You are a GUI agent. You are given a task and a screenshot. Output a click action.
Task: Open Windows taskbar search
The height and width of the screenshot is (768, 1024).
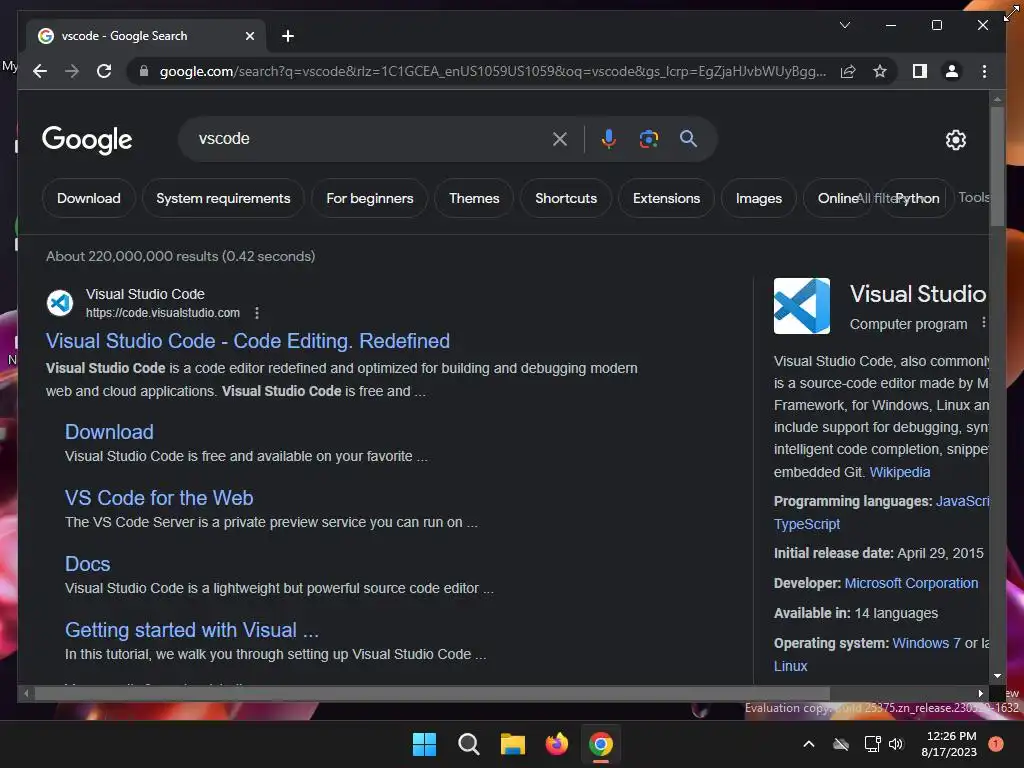pos(468,744)
